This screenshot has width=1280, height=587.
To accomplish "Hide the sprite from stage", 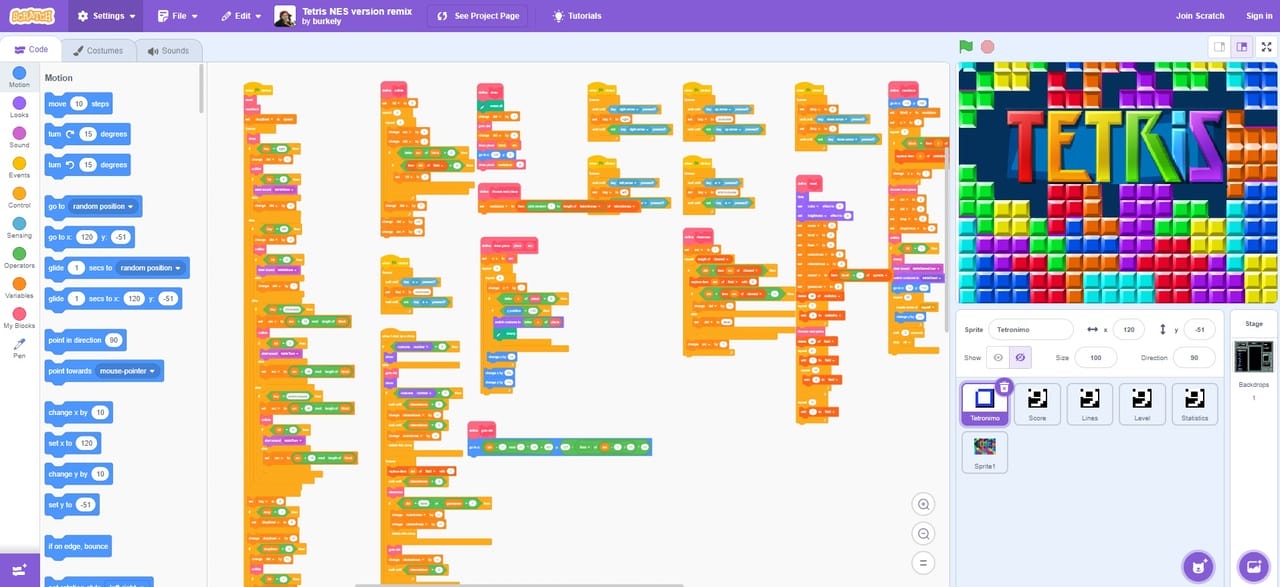I will (x=1020, y=357).
